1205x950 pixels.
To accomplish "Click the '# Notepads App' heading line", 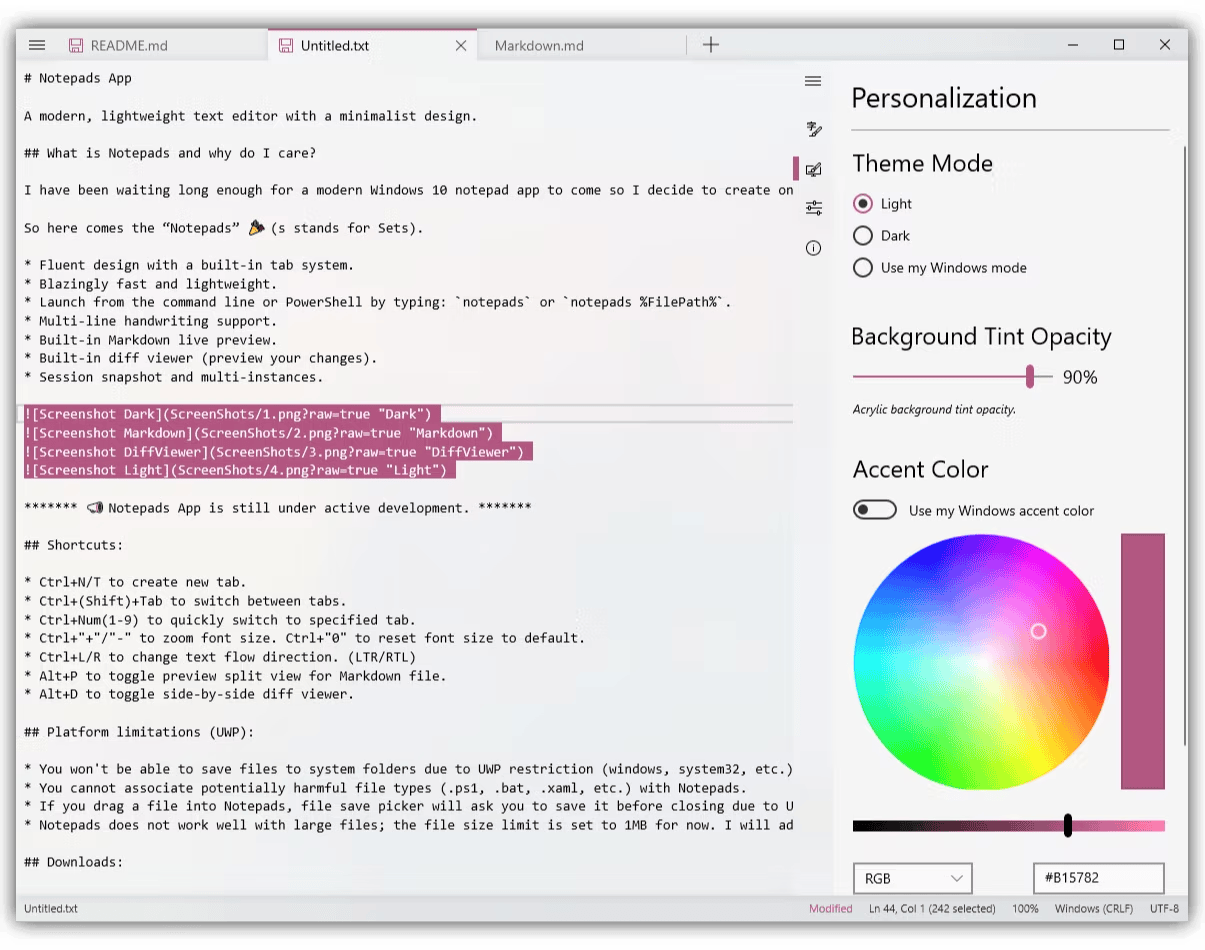I will point(78,78).
